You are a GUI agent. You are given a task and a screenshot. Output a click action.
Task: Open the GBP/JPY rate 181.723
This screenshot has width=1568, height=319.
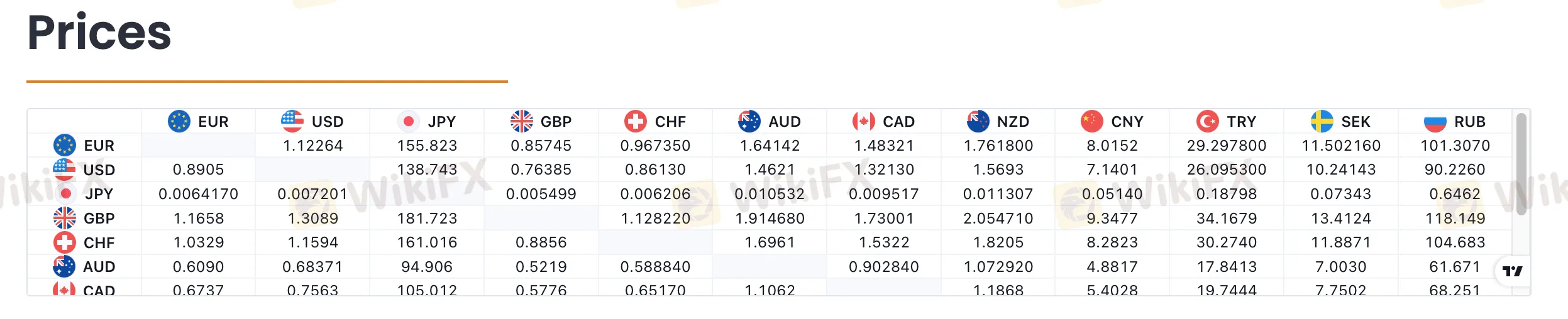[427, 219]
